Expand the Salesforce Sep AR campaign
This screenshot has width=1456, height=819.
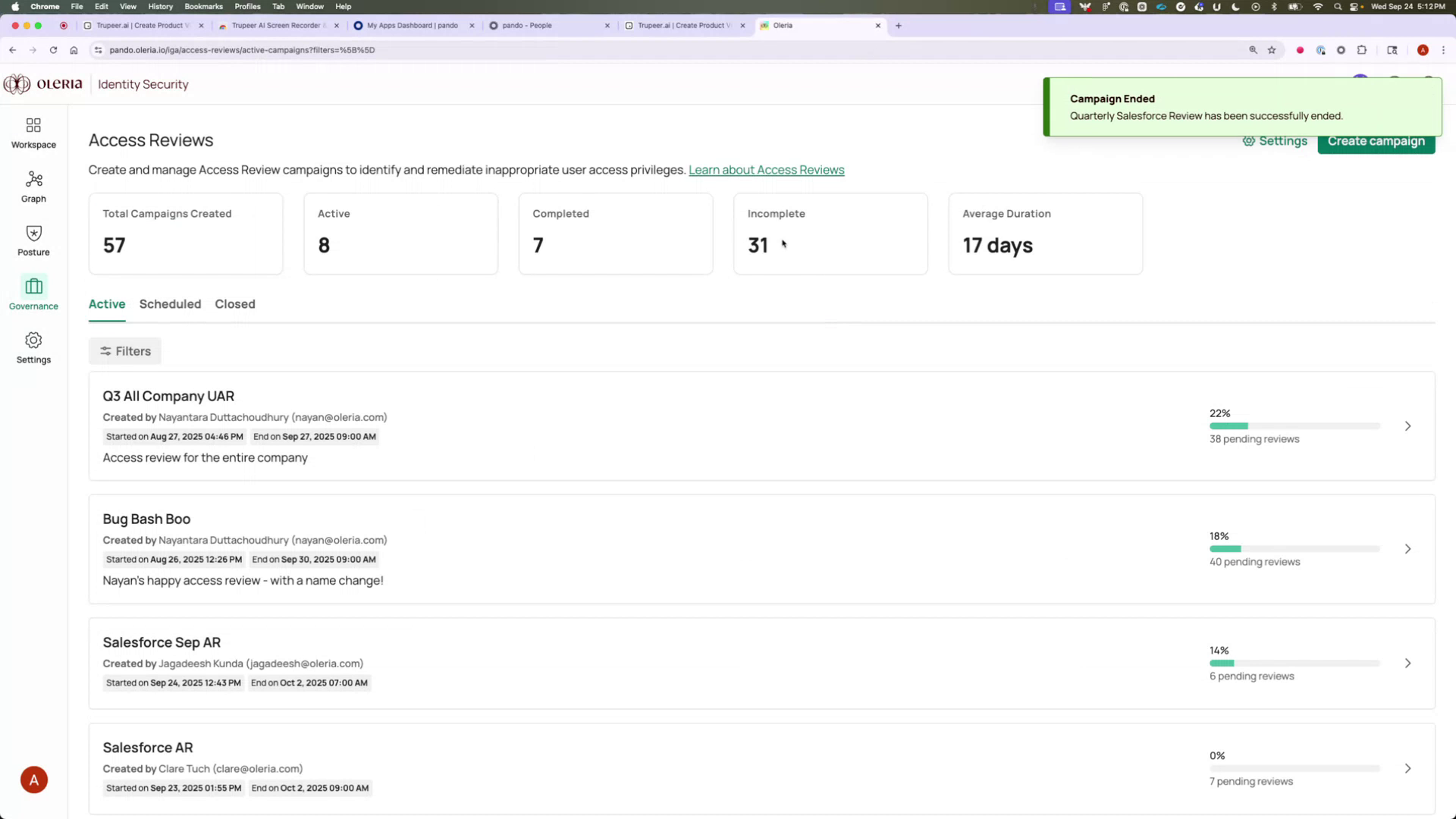coord(1407,662)
